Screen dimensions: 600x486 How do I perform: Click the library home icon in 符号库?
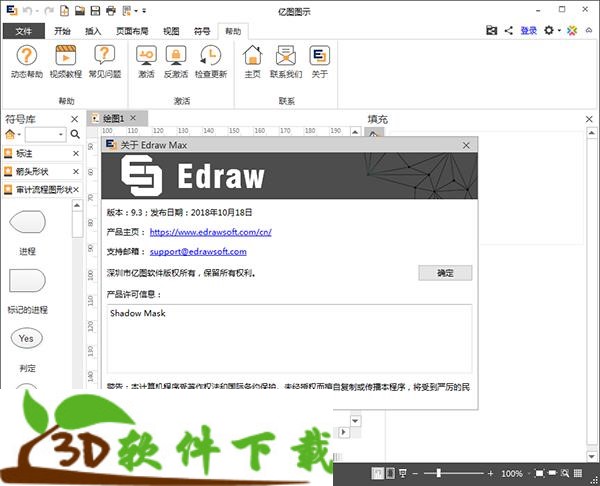pyautogui.click(x=10, y=134)
